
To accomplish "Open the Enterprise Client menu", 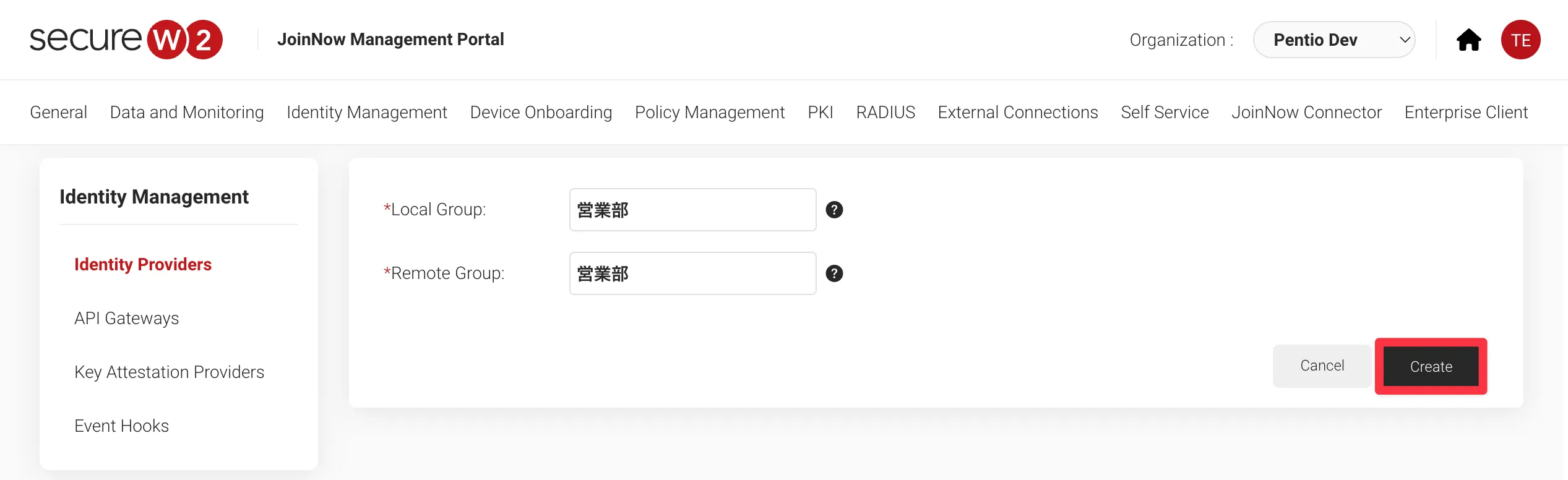I will point(1466,112).
